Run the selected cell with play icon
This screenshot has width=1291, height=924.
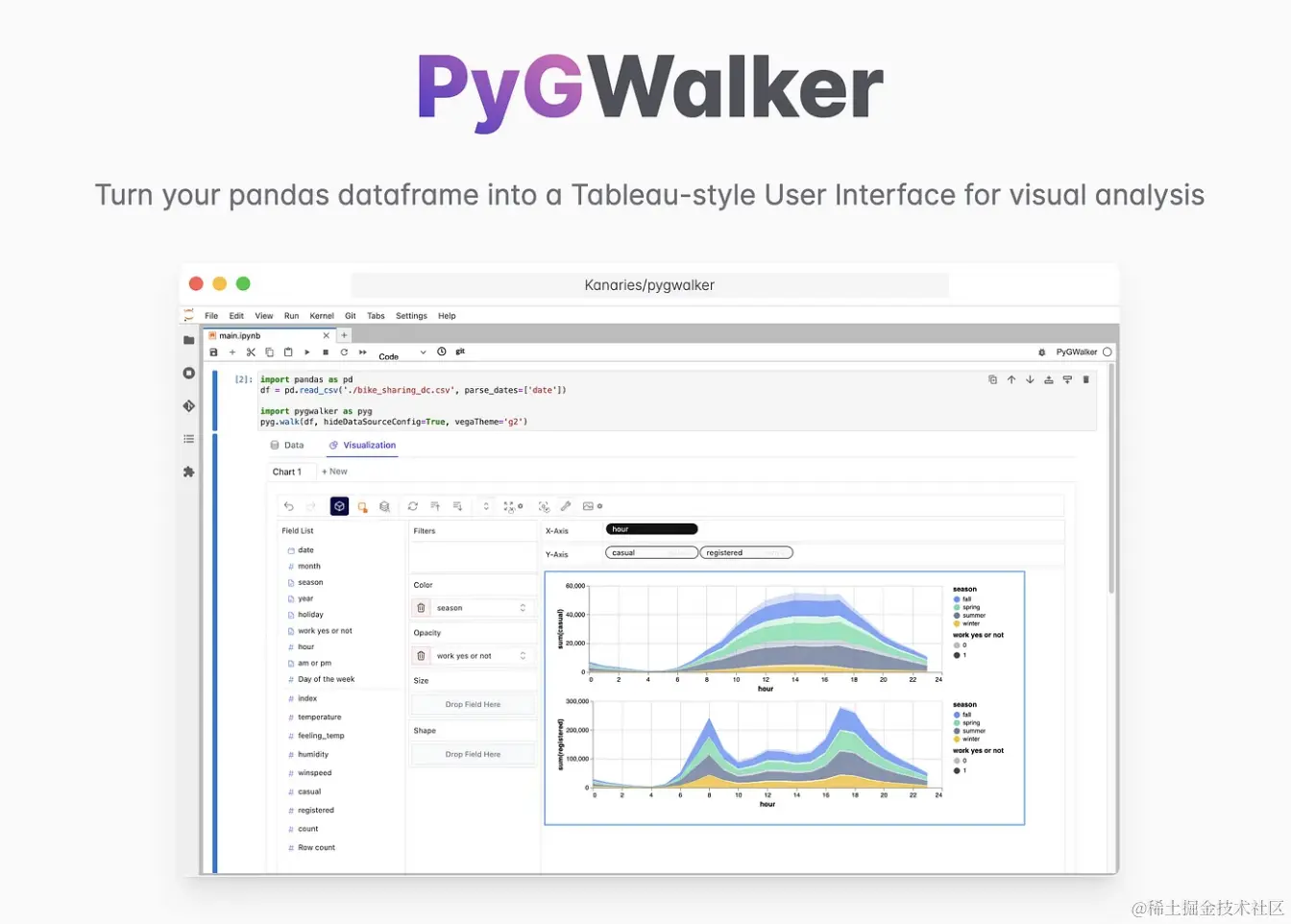(x=307, y=353)
